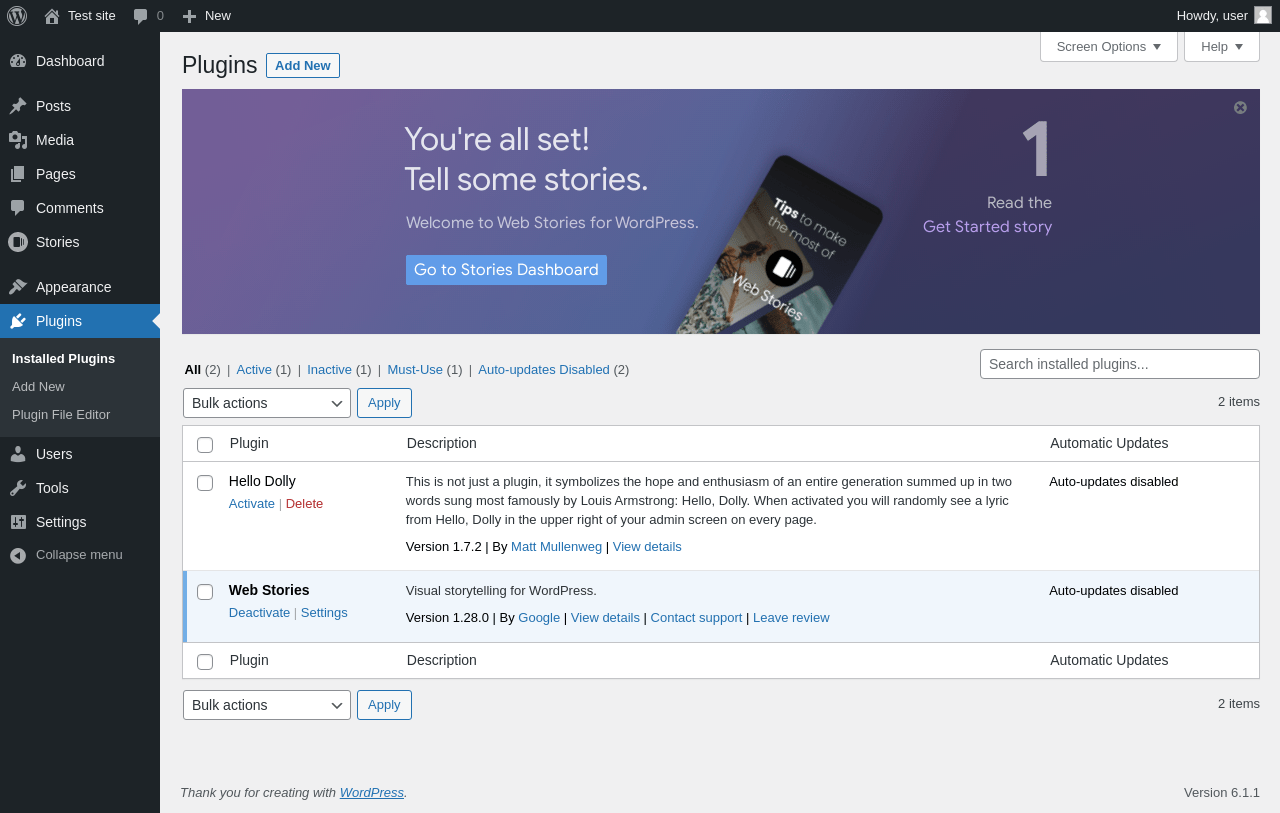Click the Tools wrench icon in the sidebar
The height and width of the screenshot is (813, 1280).
[18, 488]
